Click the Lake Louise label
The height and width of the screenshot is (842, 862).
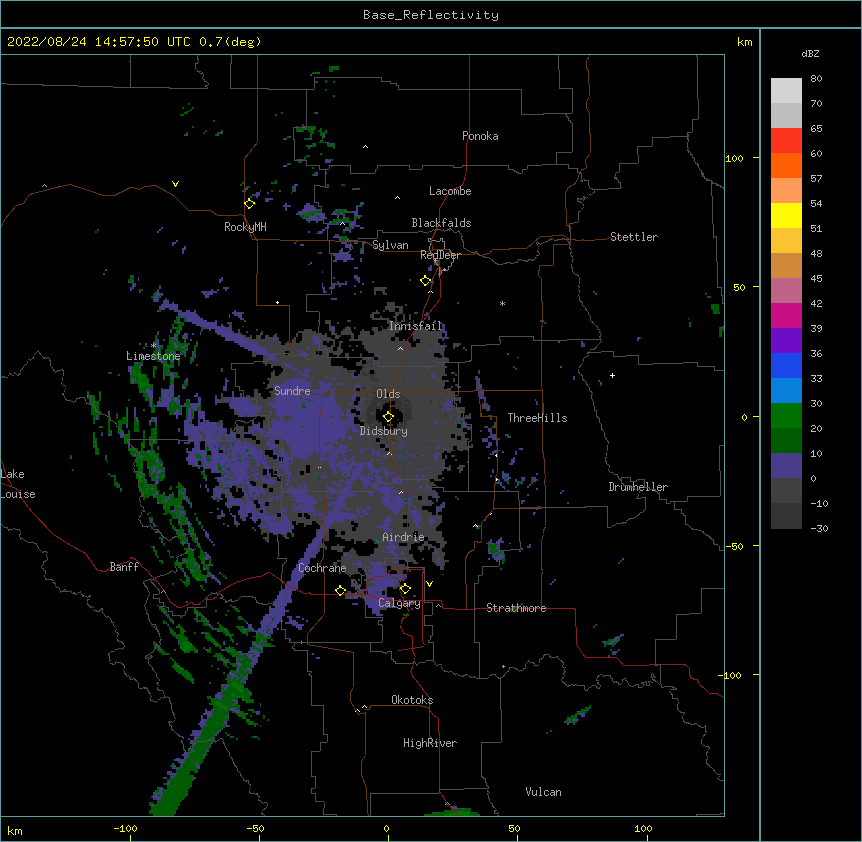click(x=18, y=484)
